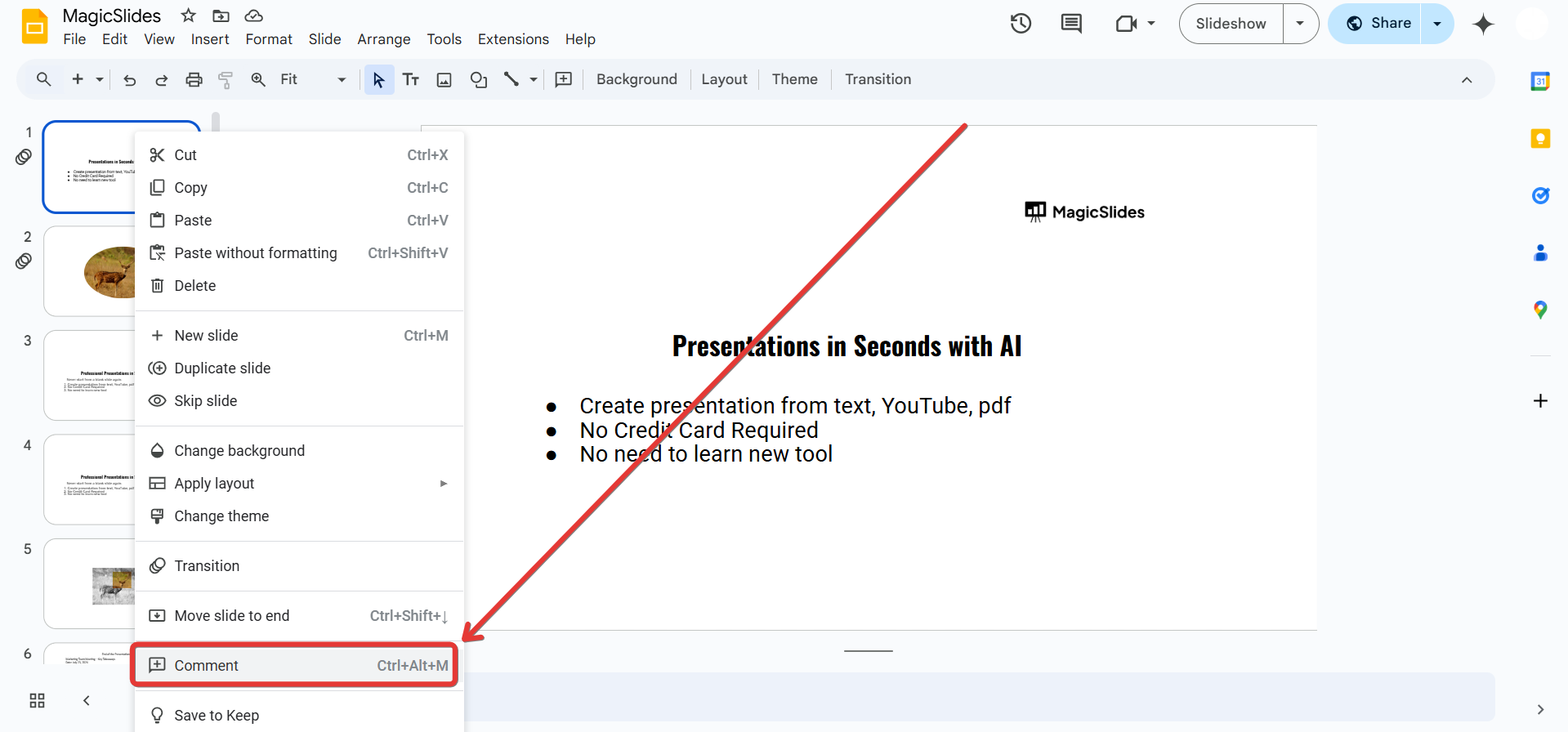This screenshot has width=1568, height=732.
Task: Open version history clock icon
Action: pos(1021,24)
